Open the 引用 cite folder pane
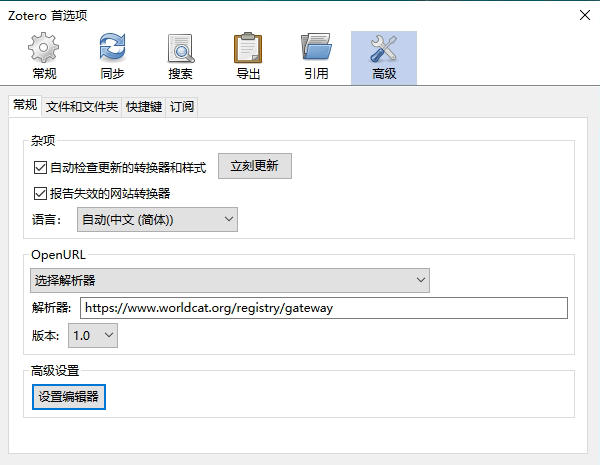This screenshot has height=465, width=600. point(316,57)
